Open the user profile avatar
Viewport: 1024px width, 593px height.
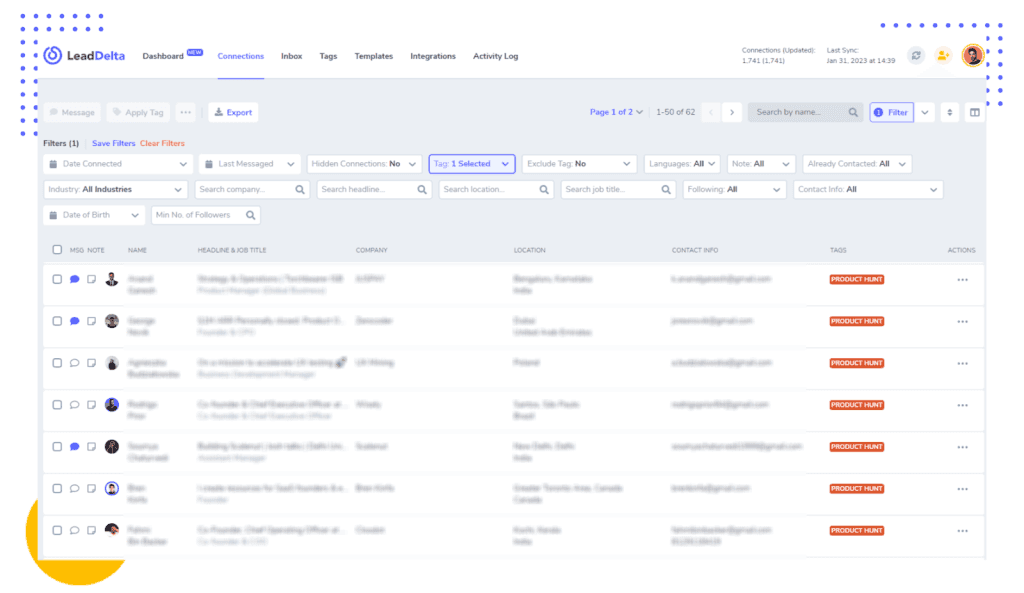[x=972, y=56]
